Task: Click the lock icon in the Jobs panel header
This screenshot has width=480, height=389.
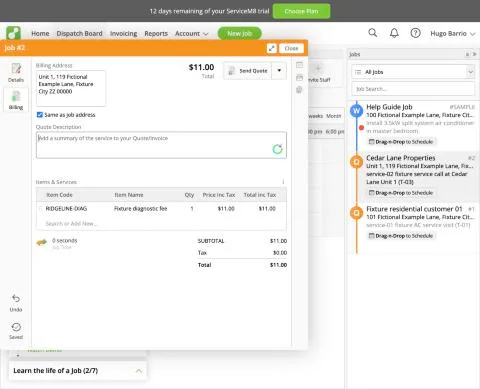Action: [467, 54]
